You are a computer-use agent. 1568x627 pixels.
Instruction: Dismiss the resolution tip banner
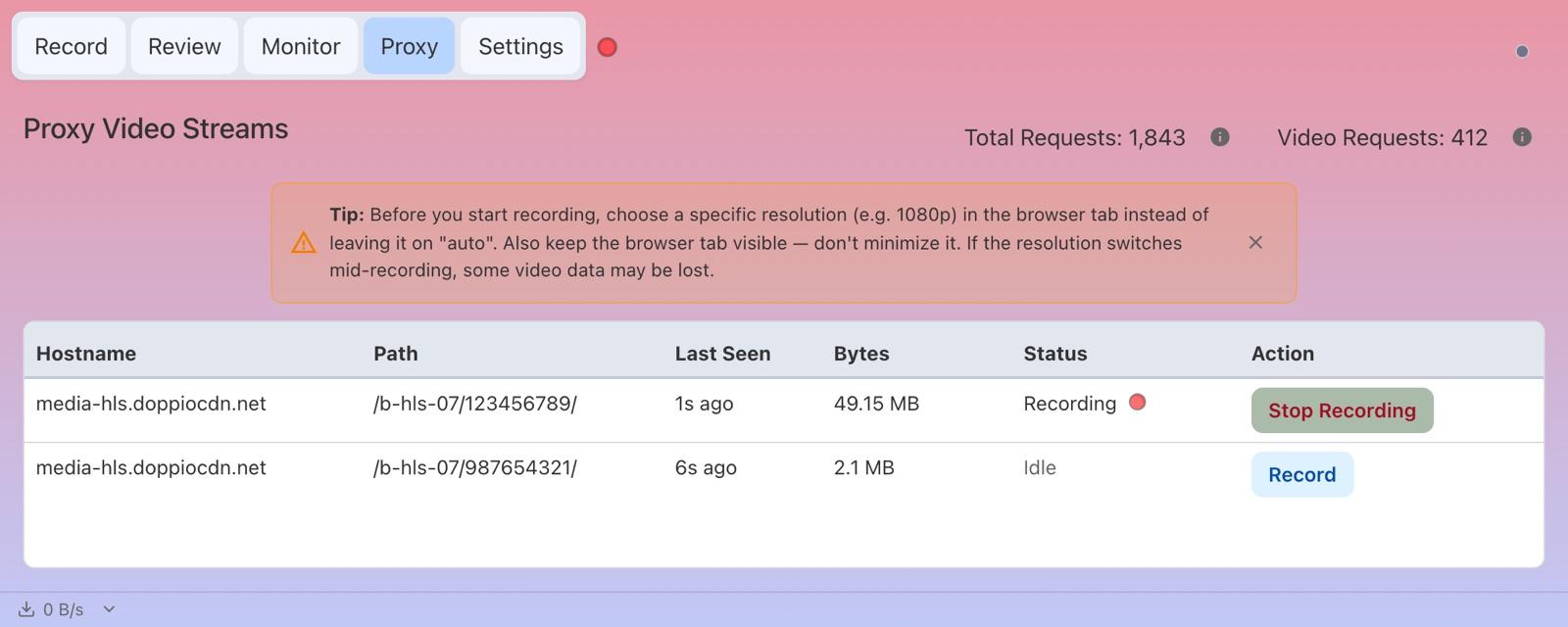coord(1255,242)
